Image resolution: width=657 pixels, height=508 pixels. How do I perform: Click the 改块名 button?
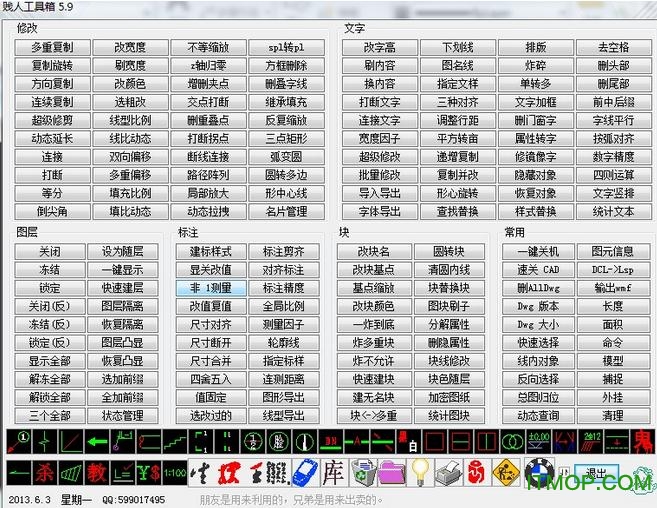point(371,251)
